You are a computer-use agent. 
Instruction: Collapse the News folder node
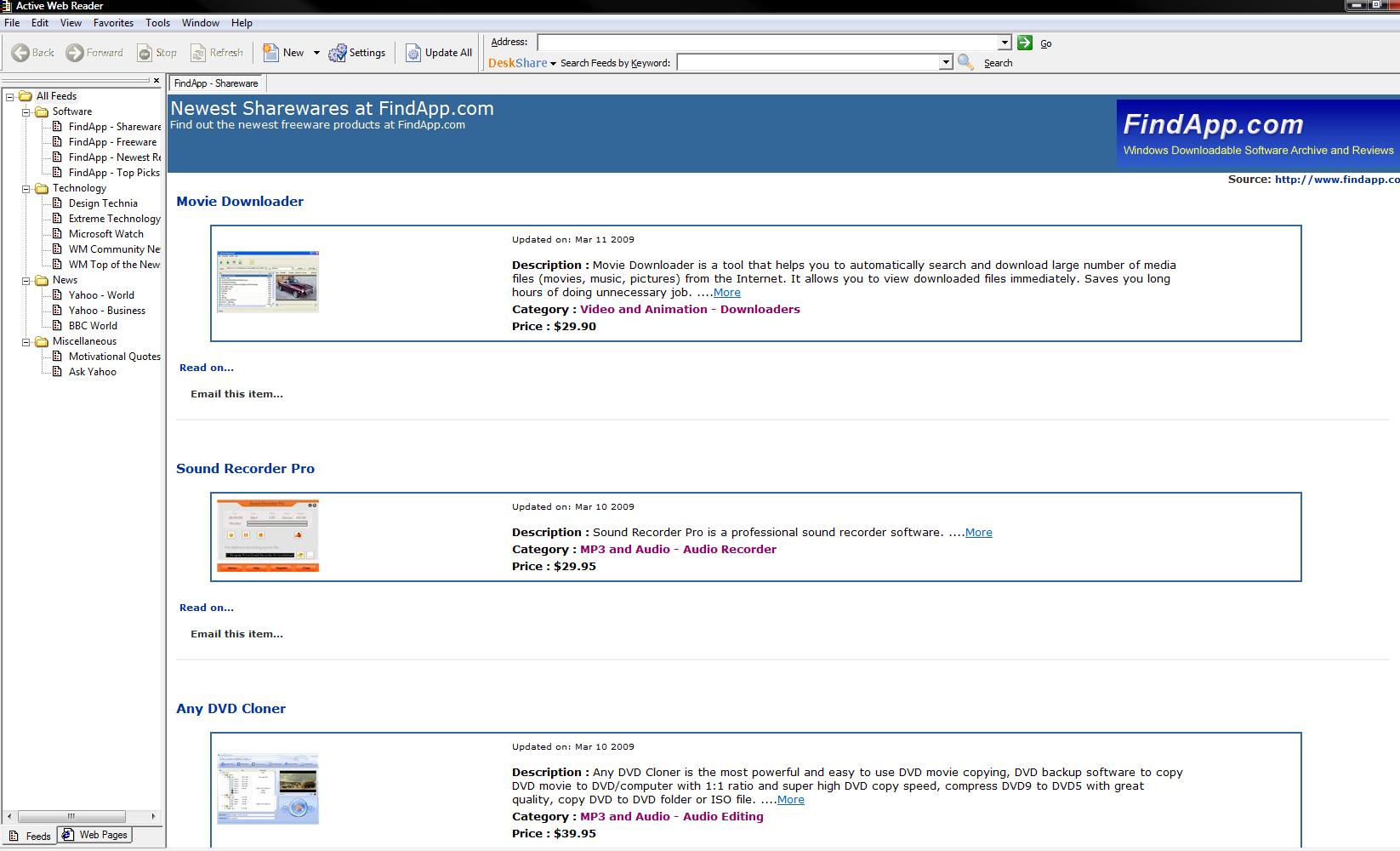tap(26, 280)
